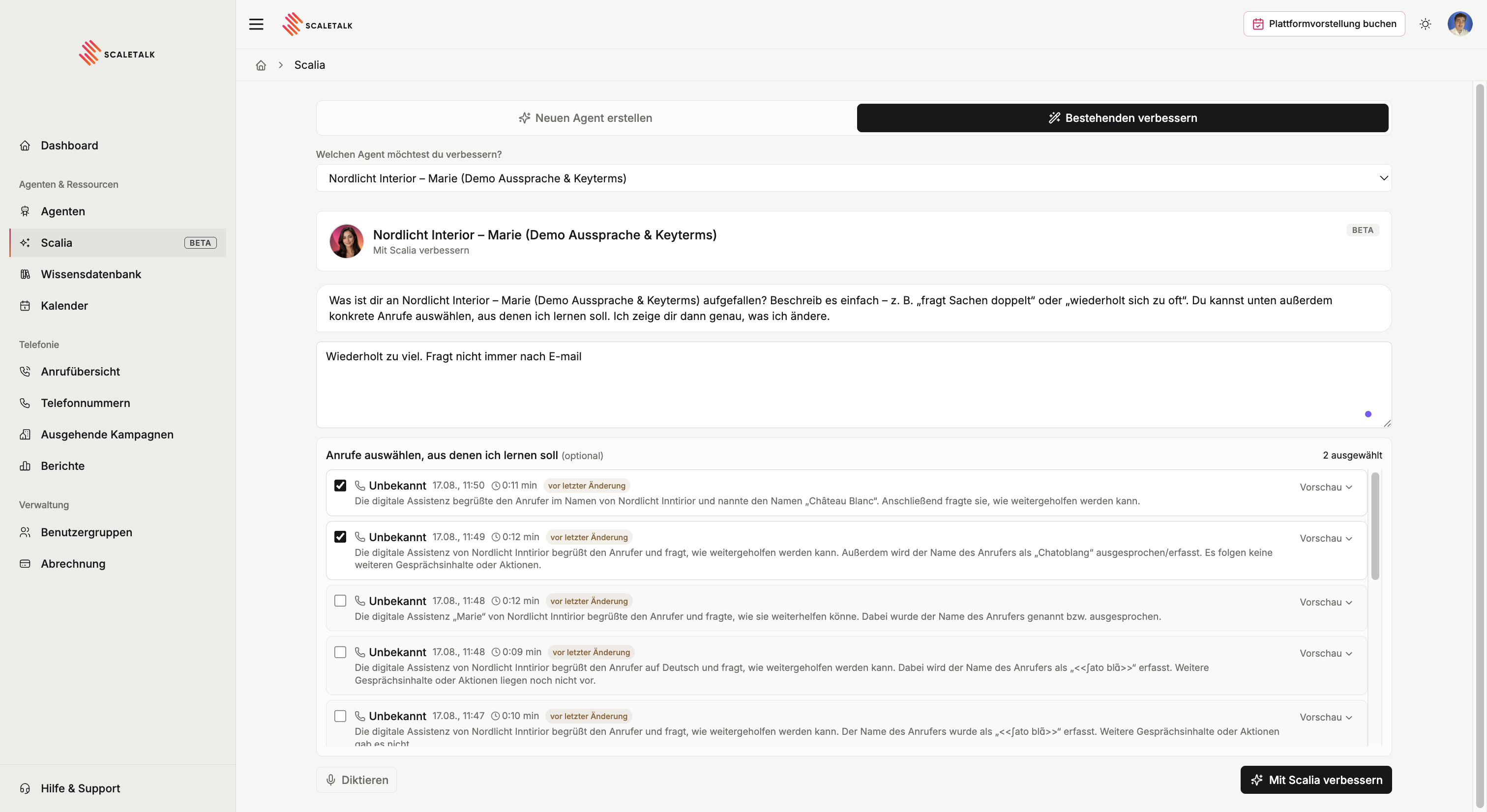Click the Telefonnummern phone icon

coord(25,403)
